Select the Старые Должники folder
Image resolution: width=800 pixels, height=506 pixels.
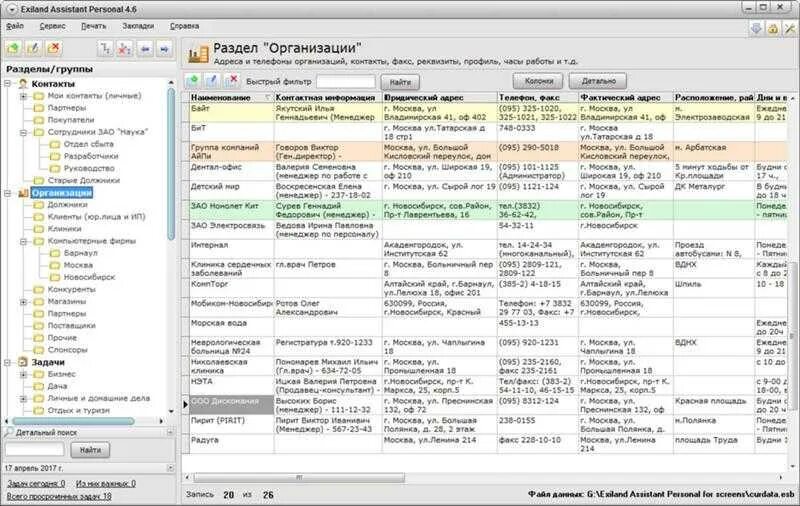pos(84,181)
